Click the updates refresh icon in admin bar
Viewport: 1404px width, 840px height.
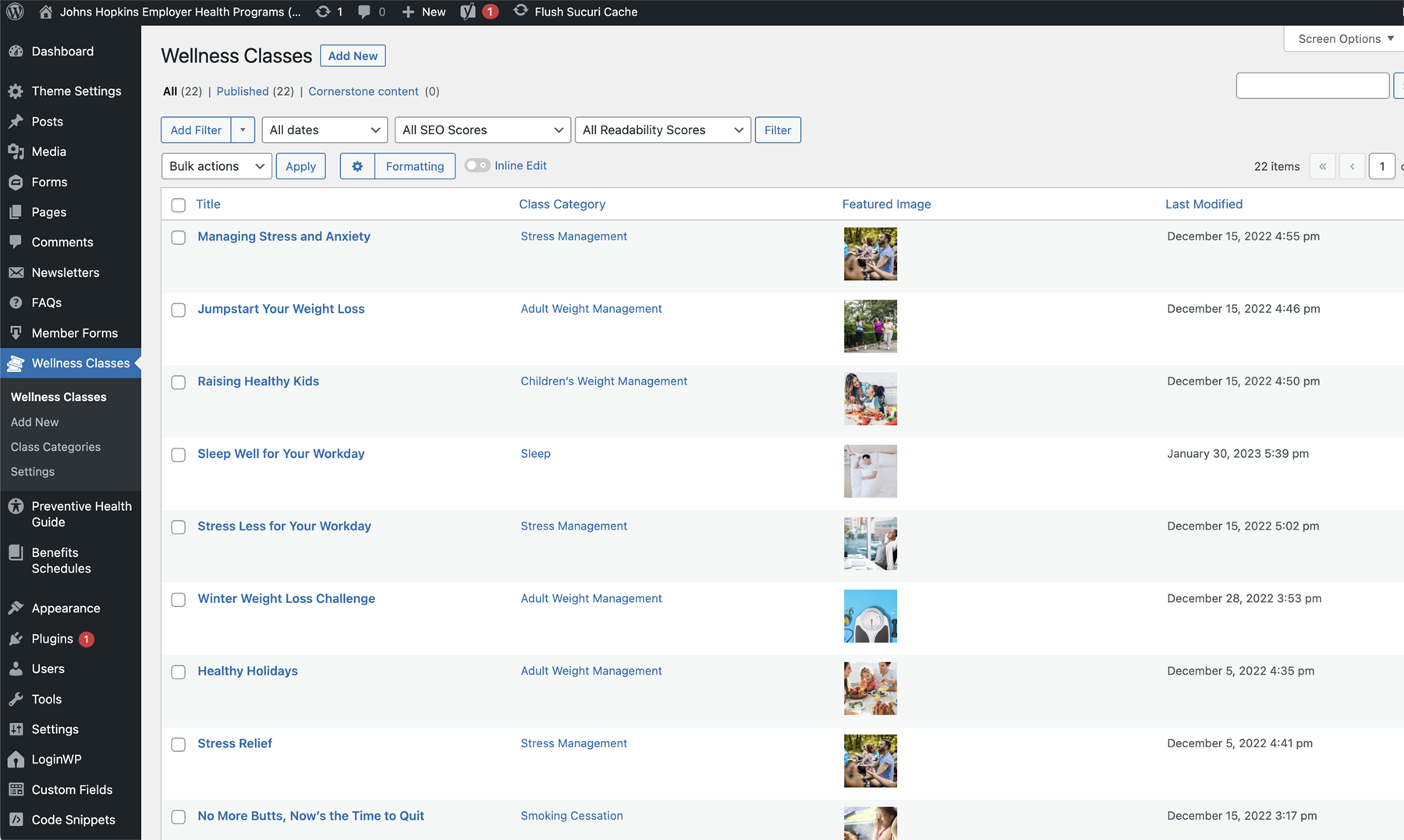click(x=323, y=12)
